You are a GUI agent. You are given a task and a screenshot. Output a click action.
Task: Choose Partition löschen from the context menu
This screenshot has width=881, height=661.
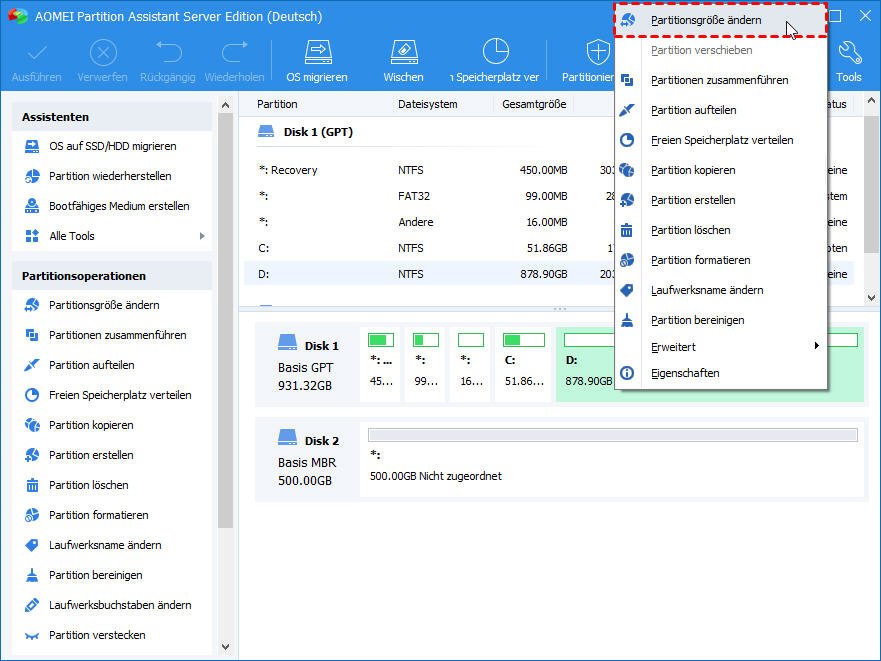tap(721, 230)
